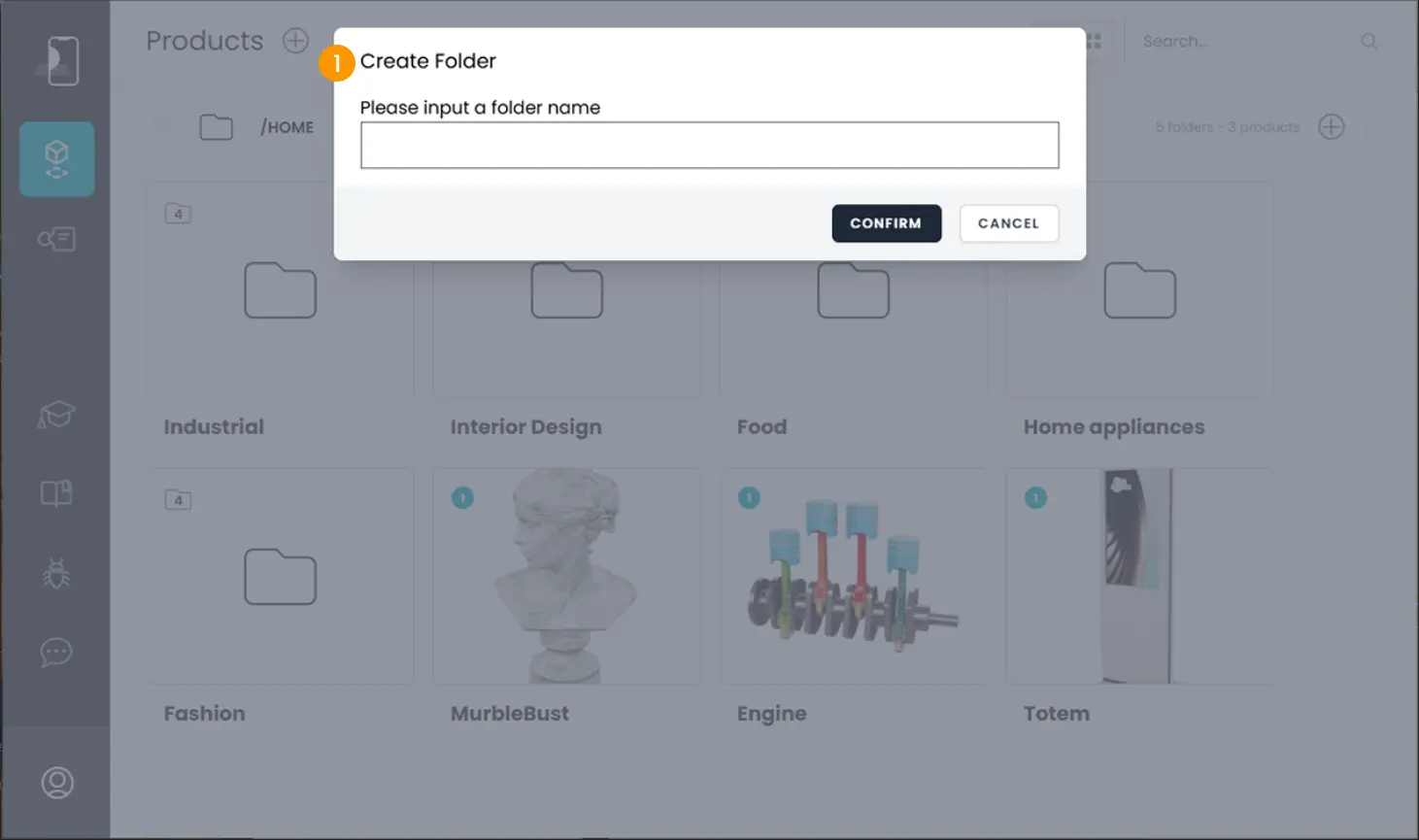
Task: Open feedback via the chat bubble icon
Action: click(x=55, y=652)
